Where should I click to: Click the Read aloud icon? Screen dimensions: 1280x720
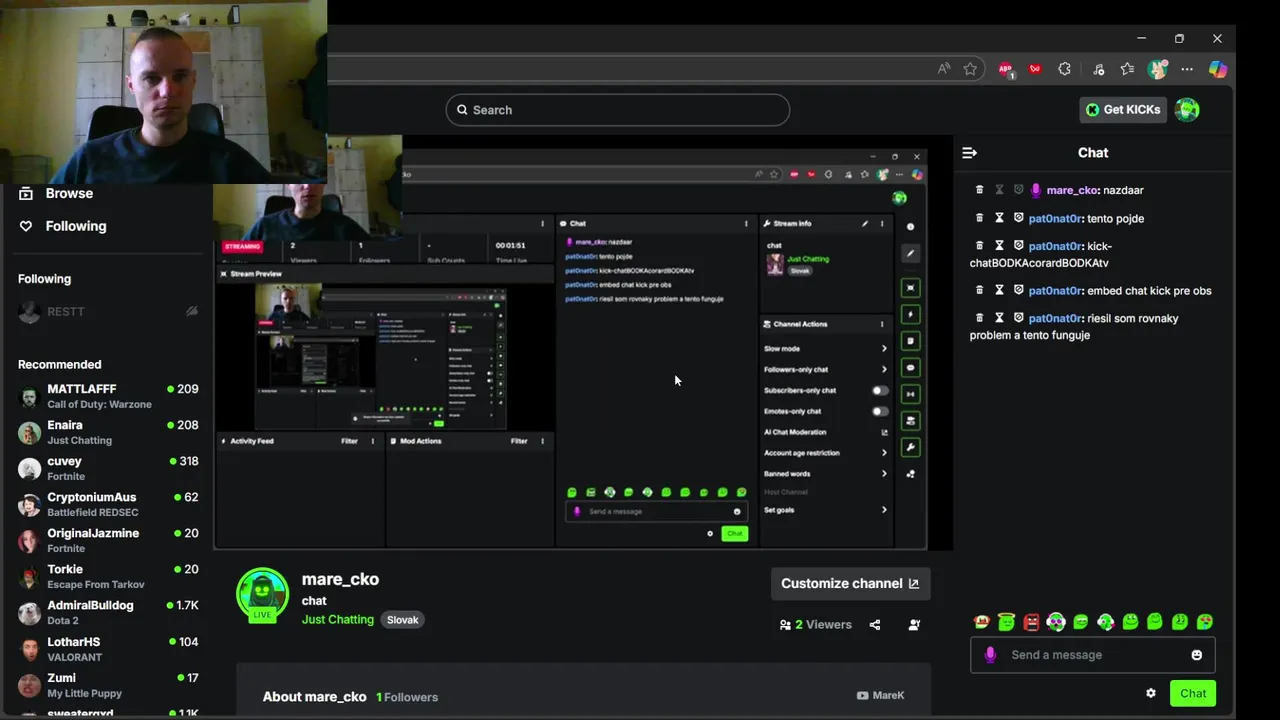tap(944, 69)
